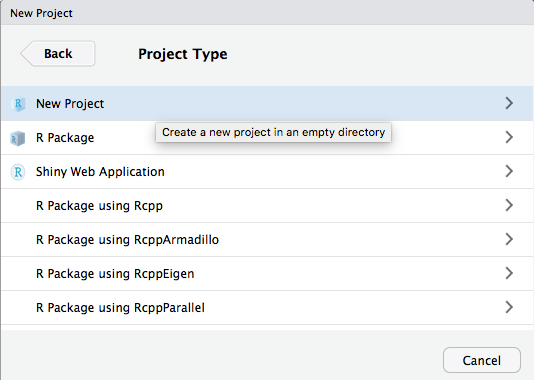534x380 pixels.
Task: Pick the Shiny Web Application label
Action: point(100,172)
